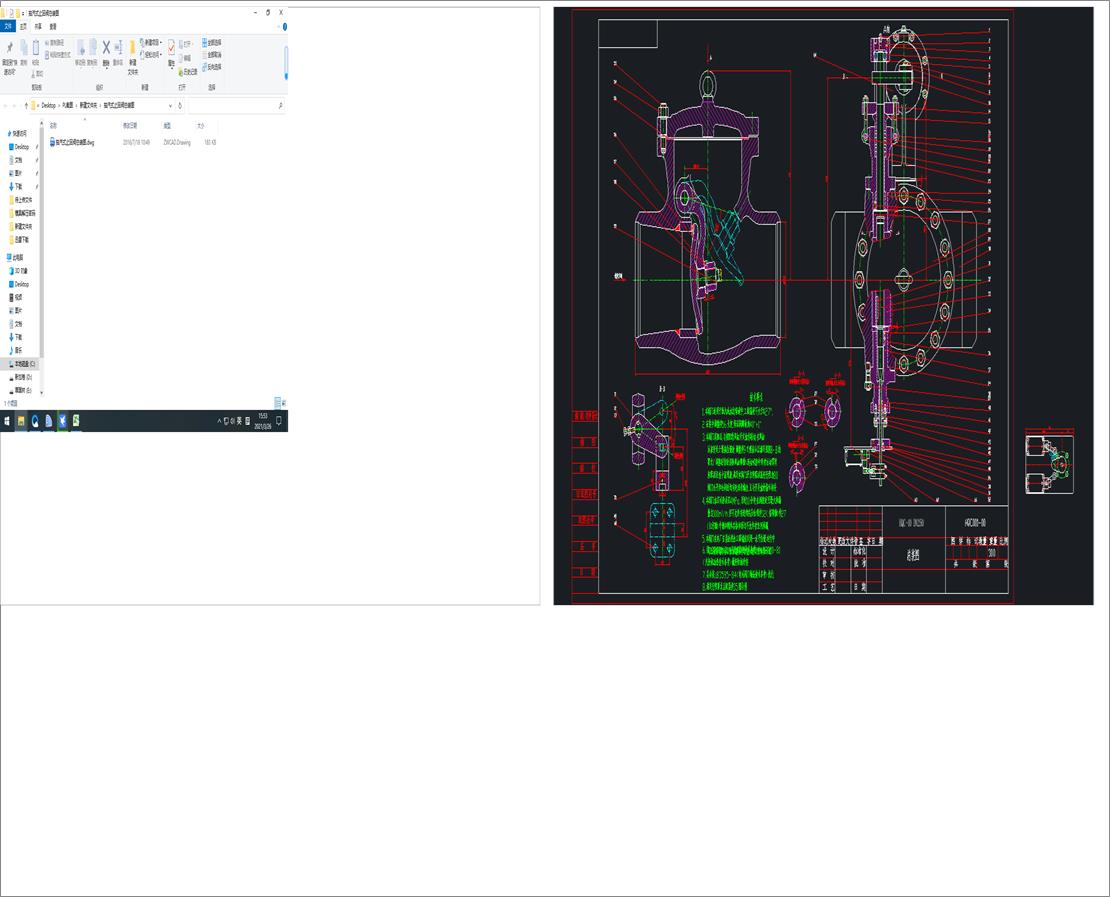1110x897 pixels.
Task: Click the Copy path icon in the ribbon
Action: (x=46, y=43)
